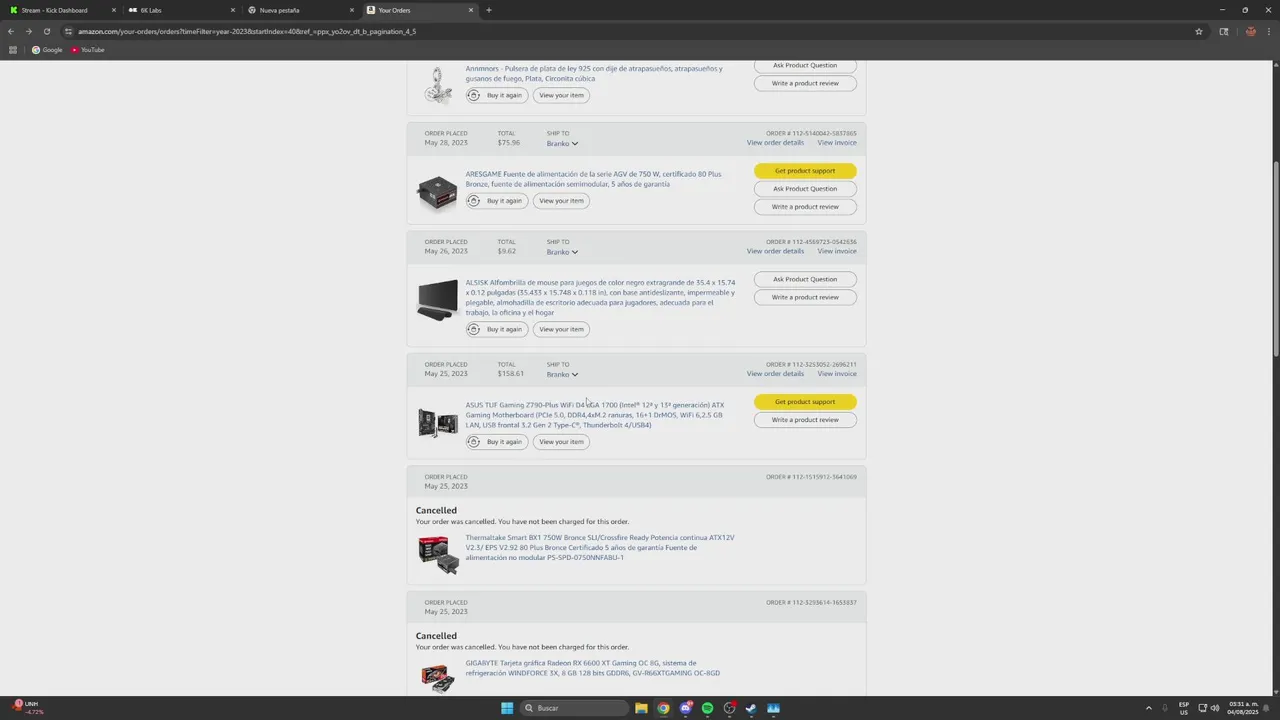This screenshot has height=720, width=1280.
Task: Open the ESP US language indicator
Action: coord(1184,708)
